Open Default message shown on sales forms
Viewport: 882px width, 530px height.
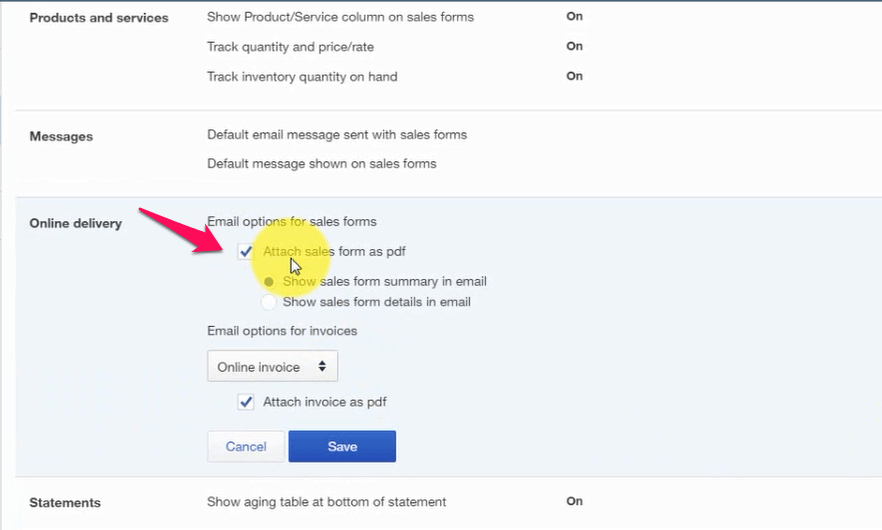pos(322,164)
